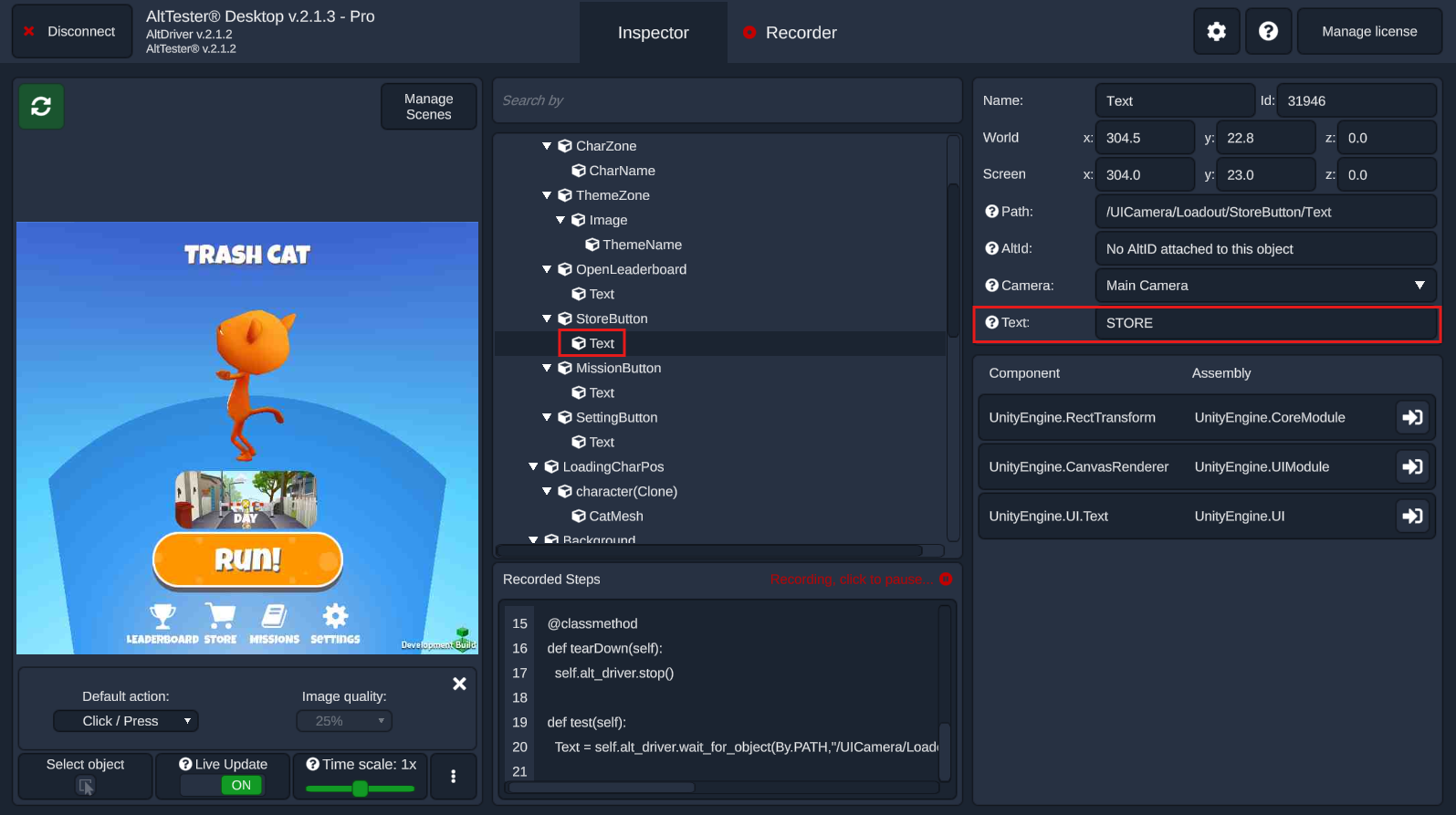This screenshot has height=815, width=1456.
Task: Click the green refresh icon
Action: [41, 107]
